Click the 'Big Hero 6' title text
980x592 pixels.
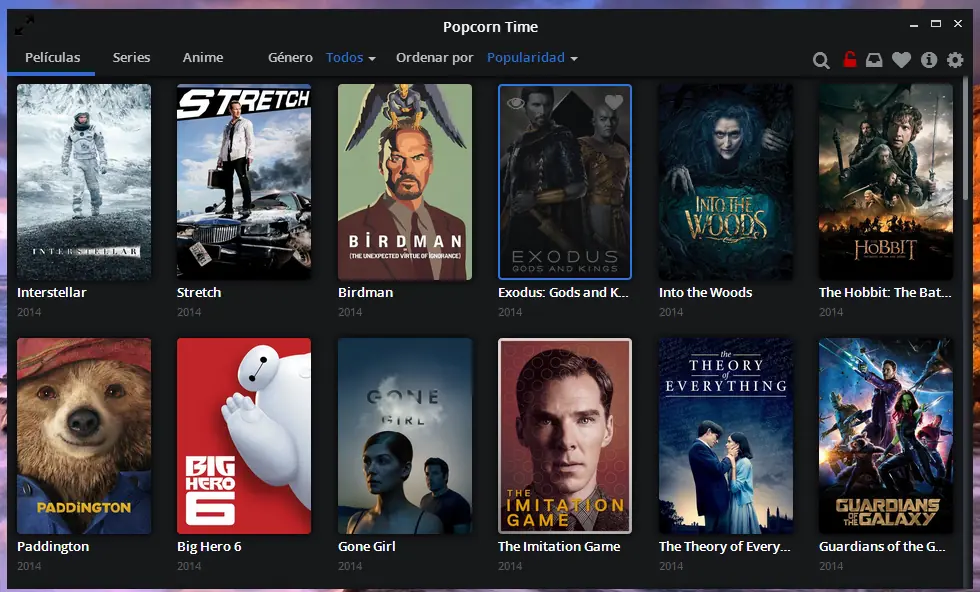tap(209, 546)
